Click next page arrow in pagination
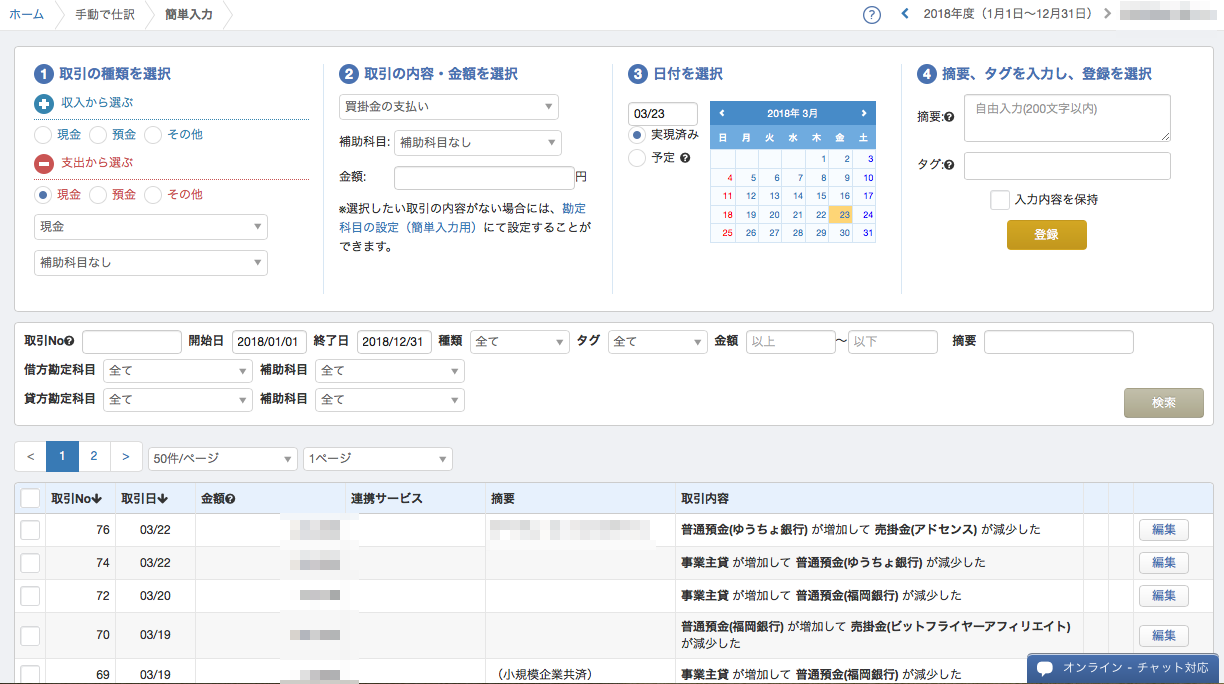1224x684 pixels. pos(125,456)
